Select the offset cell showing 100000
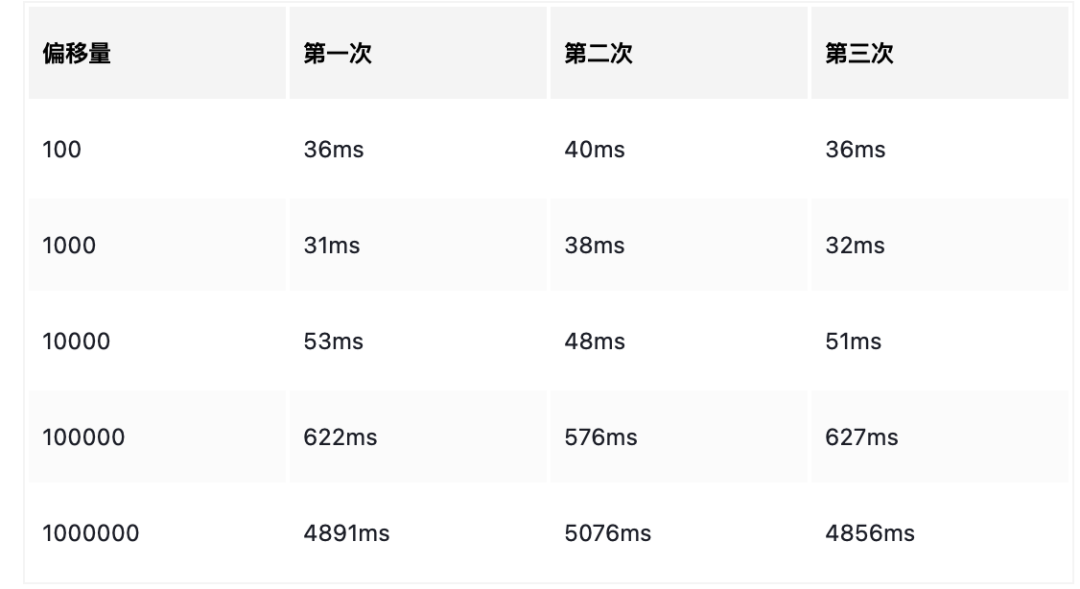 coord(157,437)
